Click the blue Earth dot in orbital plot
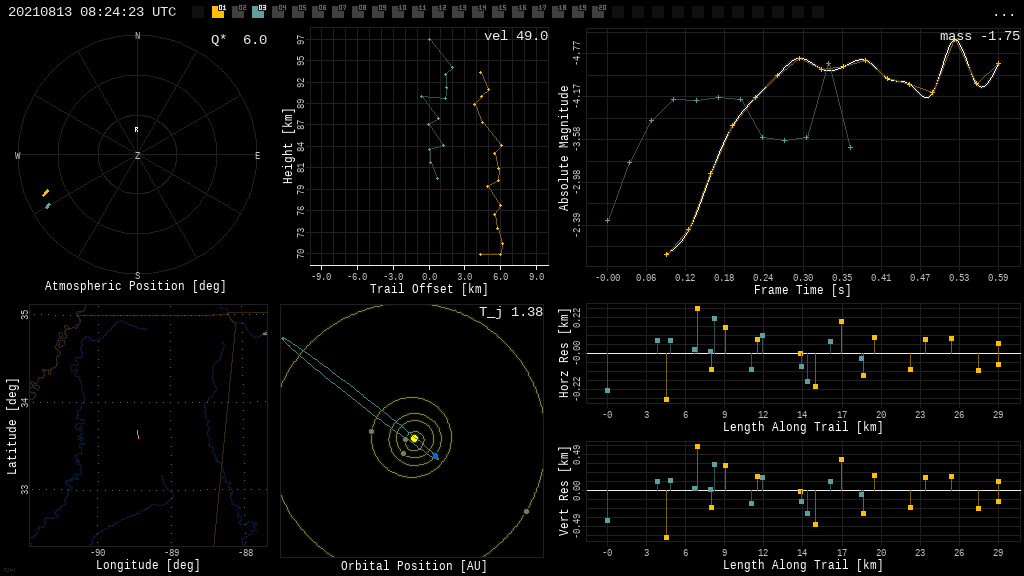Image resolution: width=1024 pixels, height=576 pixels. 436,456
